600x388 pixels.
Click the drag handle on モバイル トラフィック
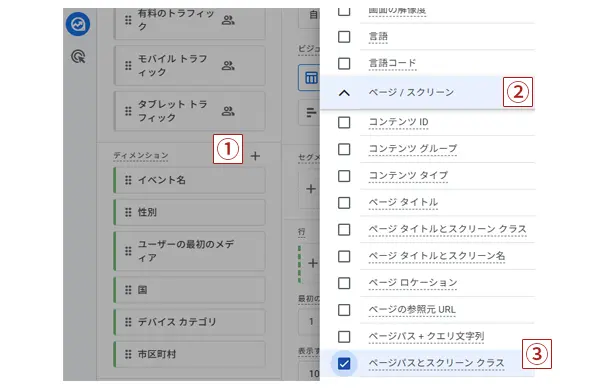coord(128,65)
